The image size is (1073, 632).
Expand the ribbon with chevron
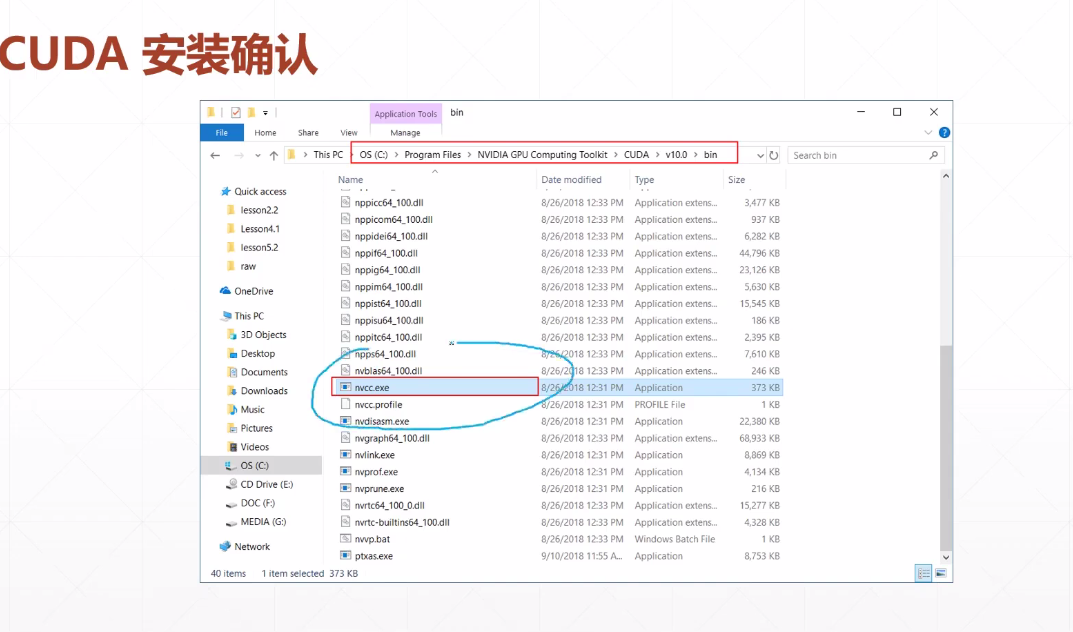(928, 133)
